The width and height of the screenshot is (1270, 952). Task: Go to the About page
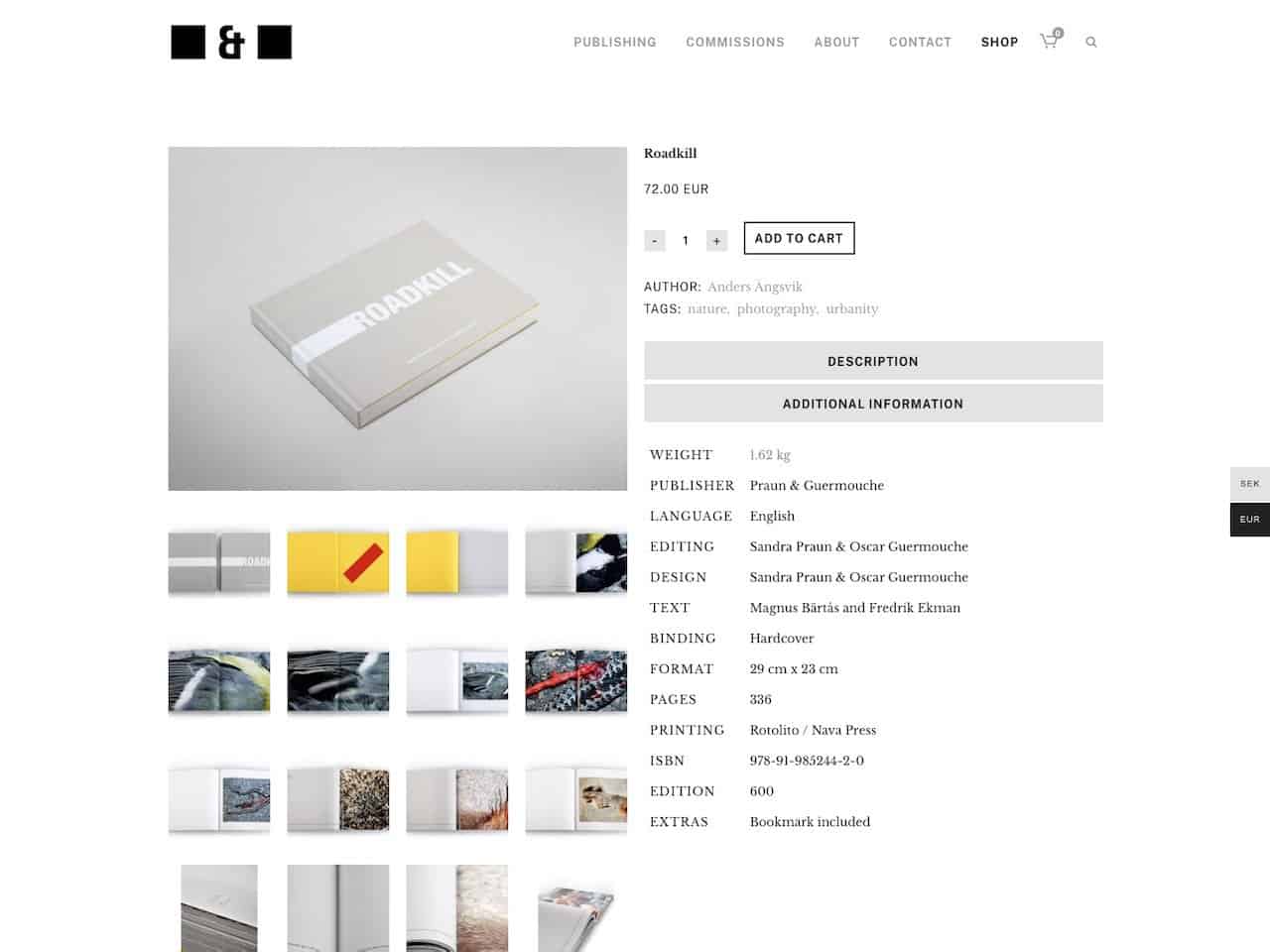tap(836, 42)
